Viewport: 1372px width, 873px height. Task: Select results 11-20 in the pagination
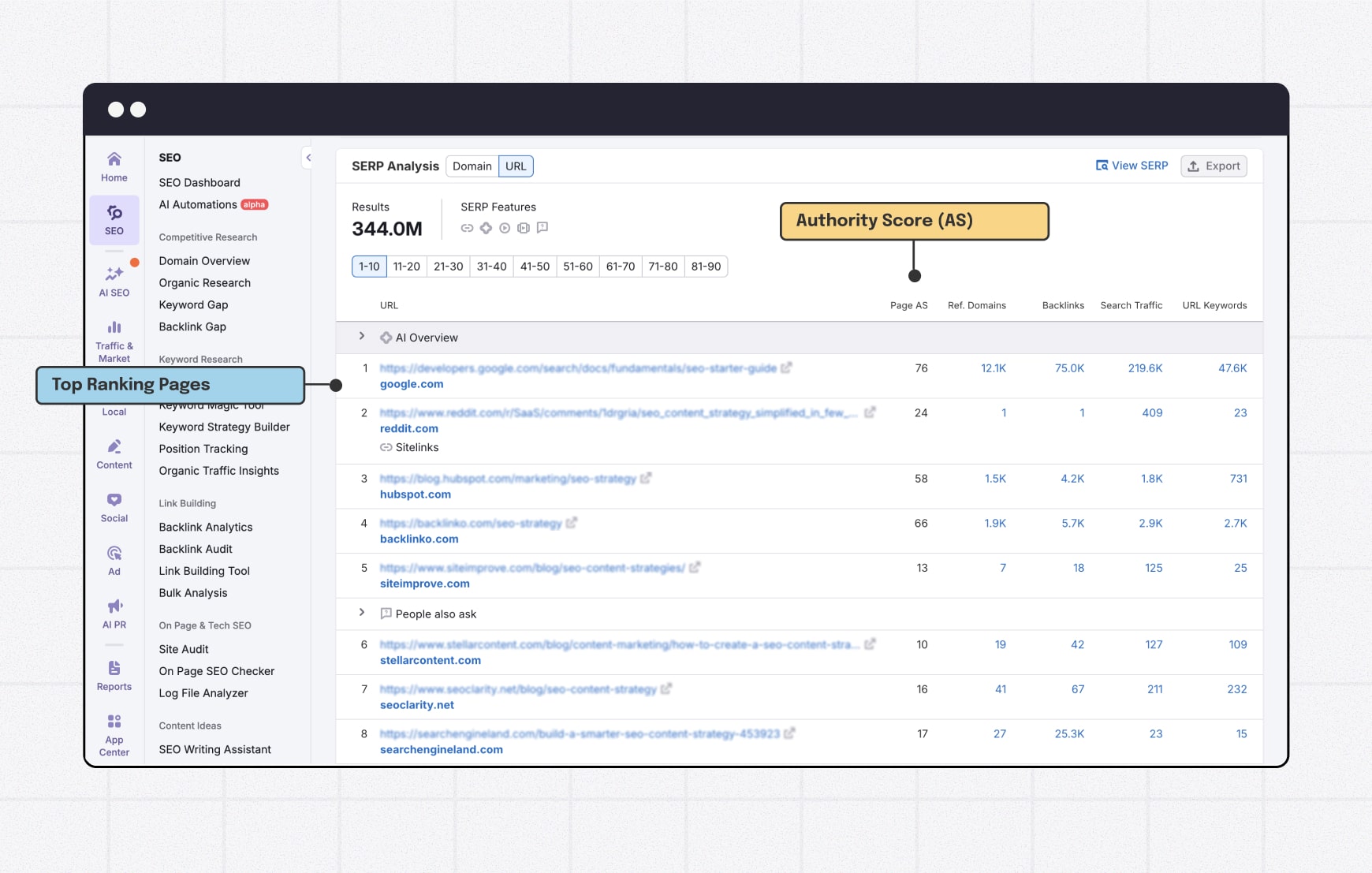(405, 266)
